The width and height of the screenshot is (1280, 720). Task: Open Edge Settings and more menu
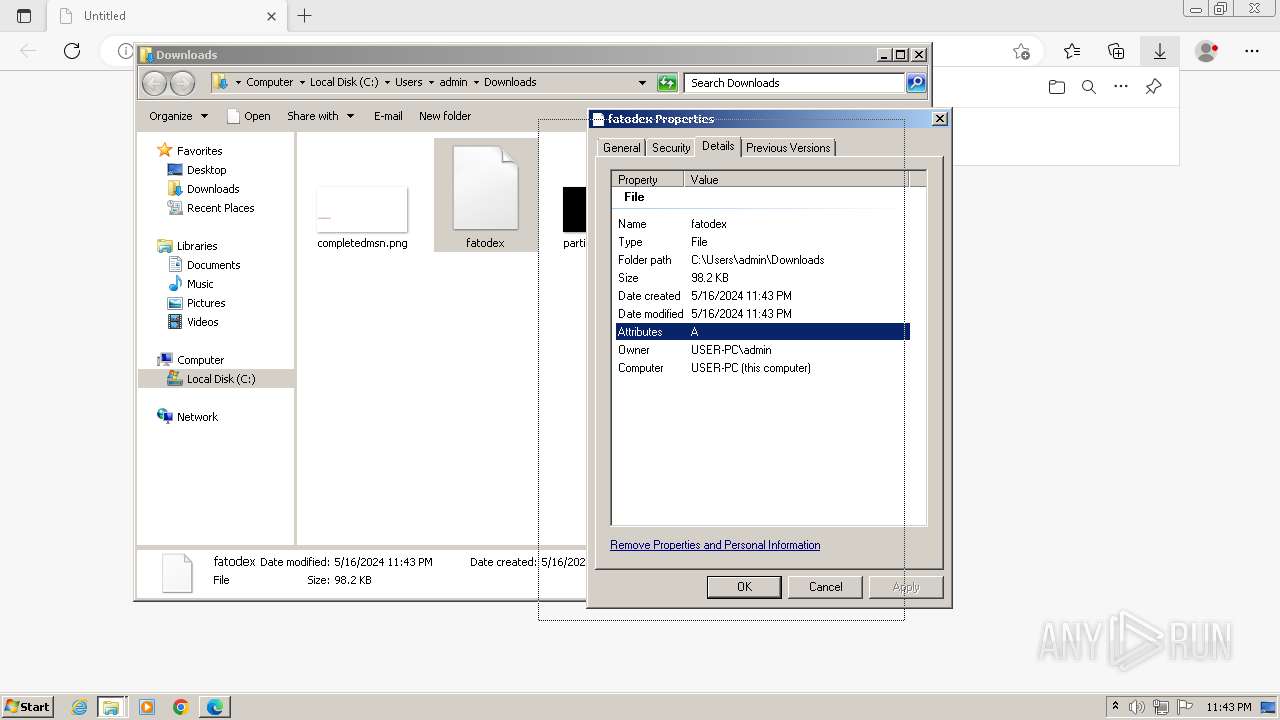(1252, 51)
